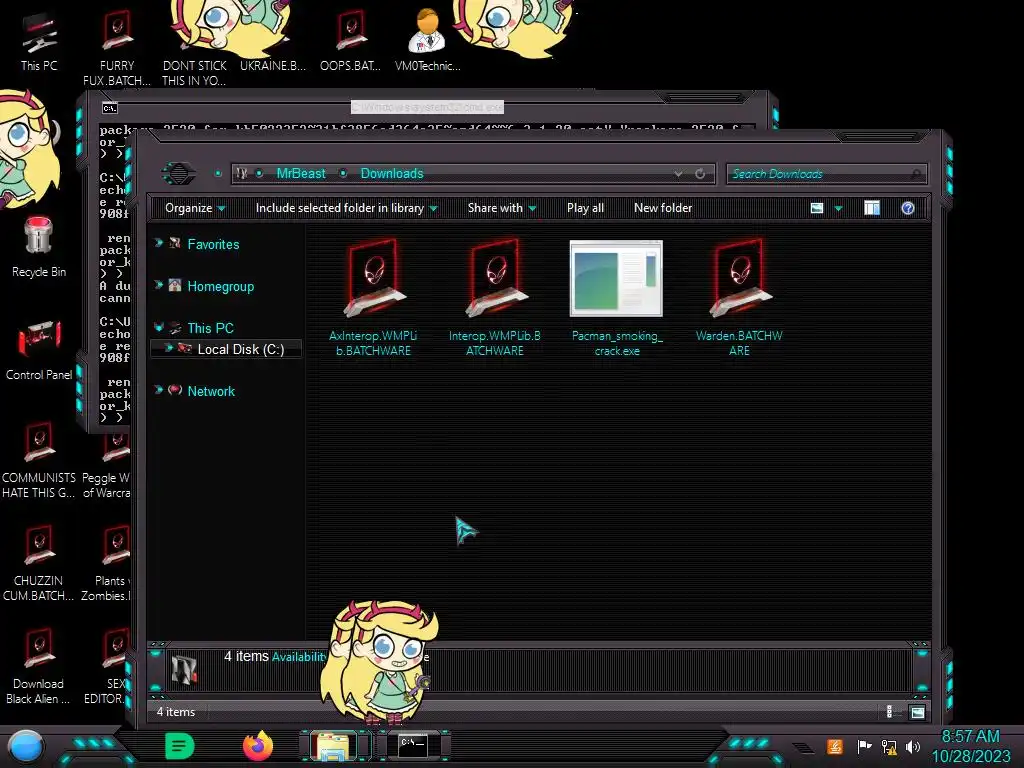Screen dimensions: 1024x768
Task: Select the Interop.WMPLib.BATCHWARE file icon
Action: click(x=496, y=279)
